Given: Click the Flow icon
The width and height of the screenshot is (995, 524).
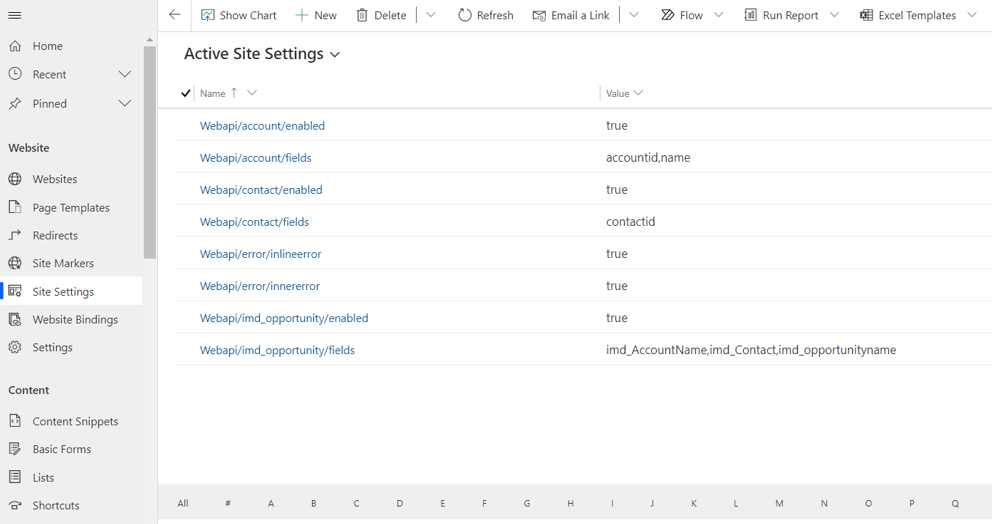Looking at the screenshot, I should [668, 15].
